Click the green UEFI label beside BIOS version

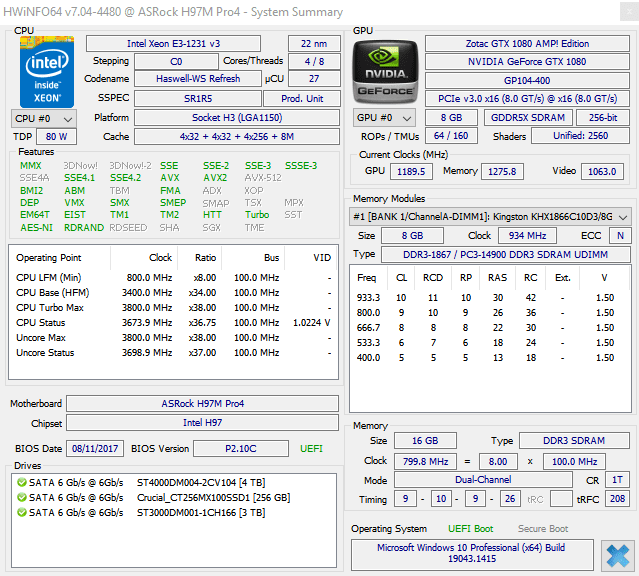coord(311,449)
